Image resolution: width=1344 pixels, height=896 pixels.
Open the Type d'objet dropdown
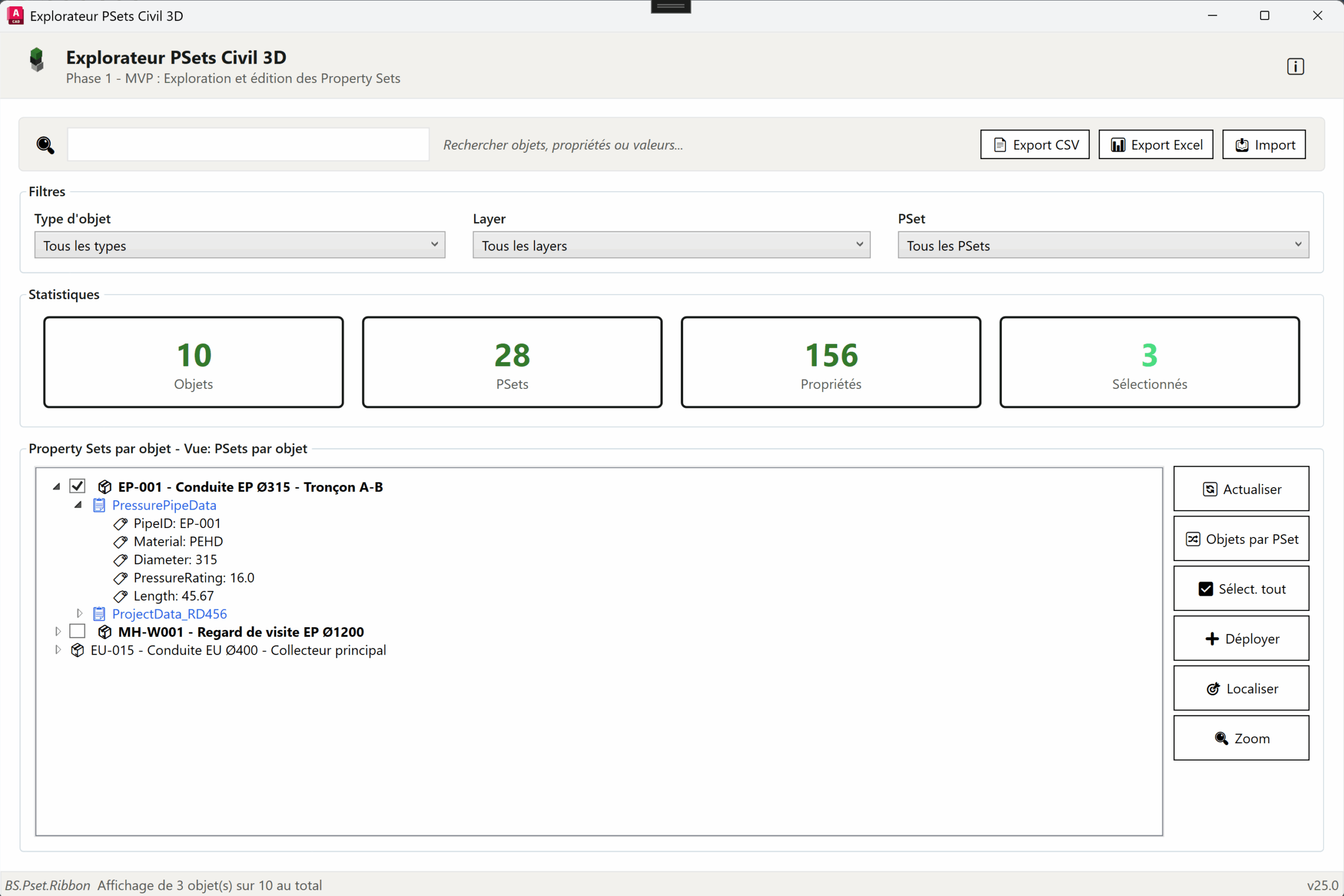click(x=239, y=245)
